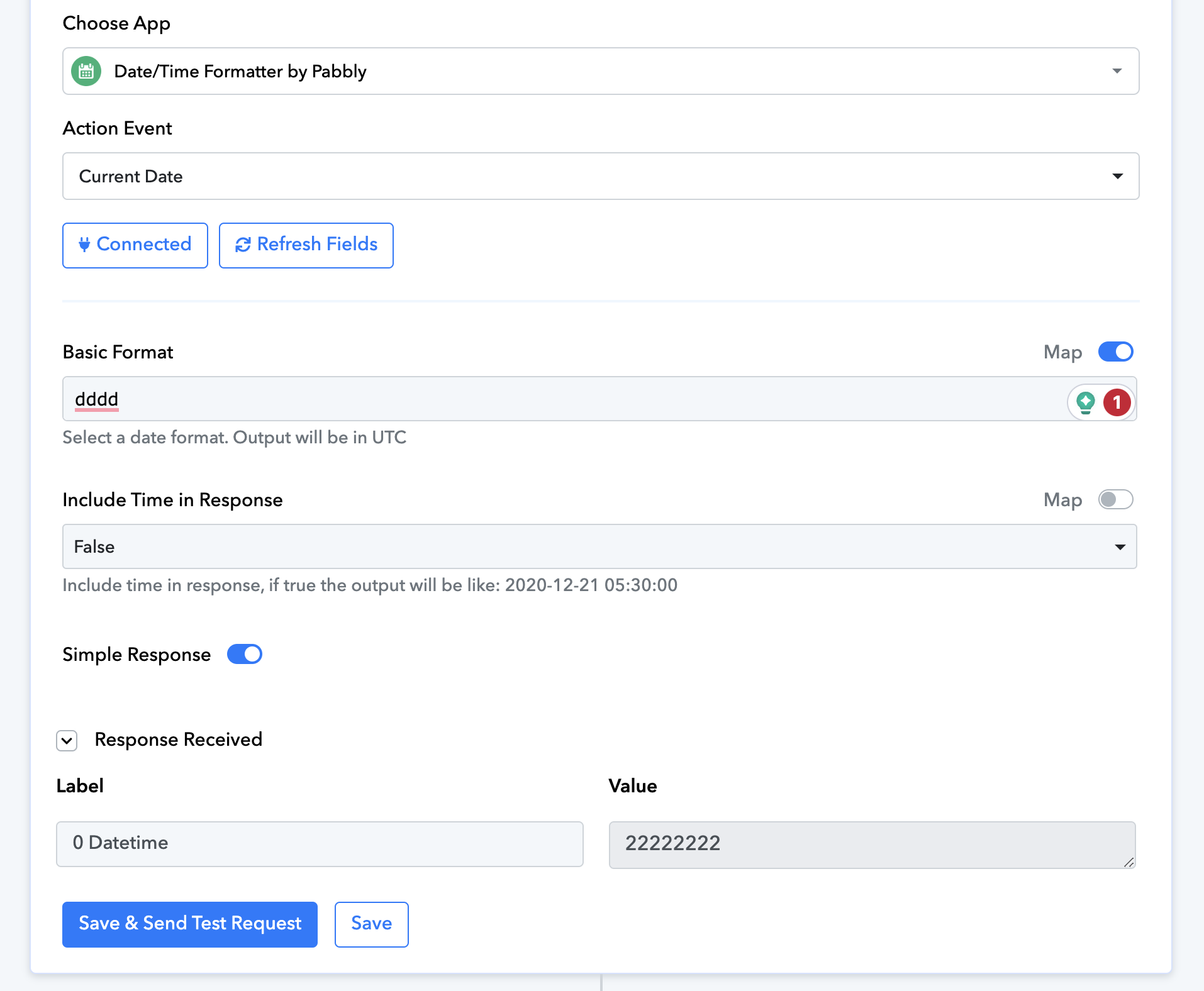Click the 'Include time in response' hint text
The height and width of the screenshot is (991, 1204).
pos(370,585)
